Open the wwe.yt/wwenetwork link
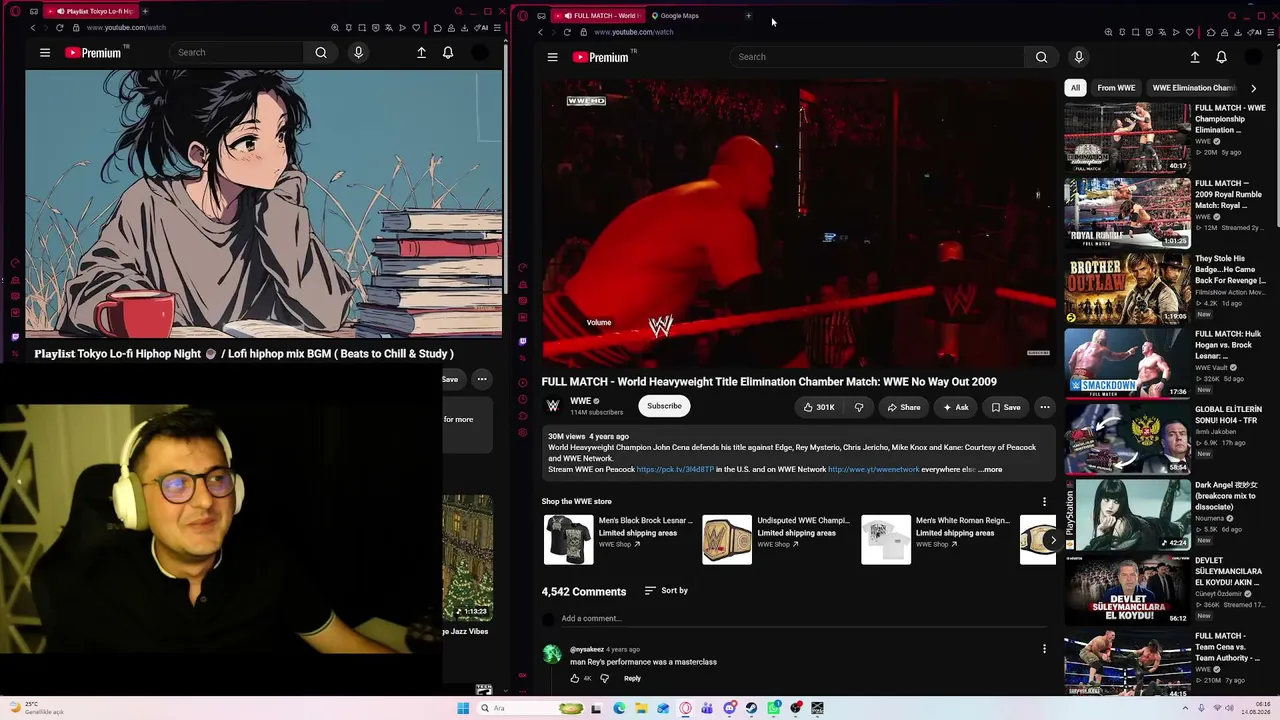The image size is (1280, 720). pos(873,469)
